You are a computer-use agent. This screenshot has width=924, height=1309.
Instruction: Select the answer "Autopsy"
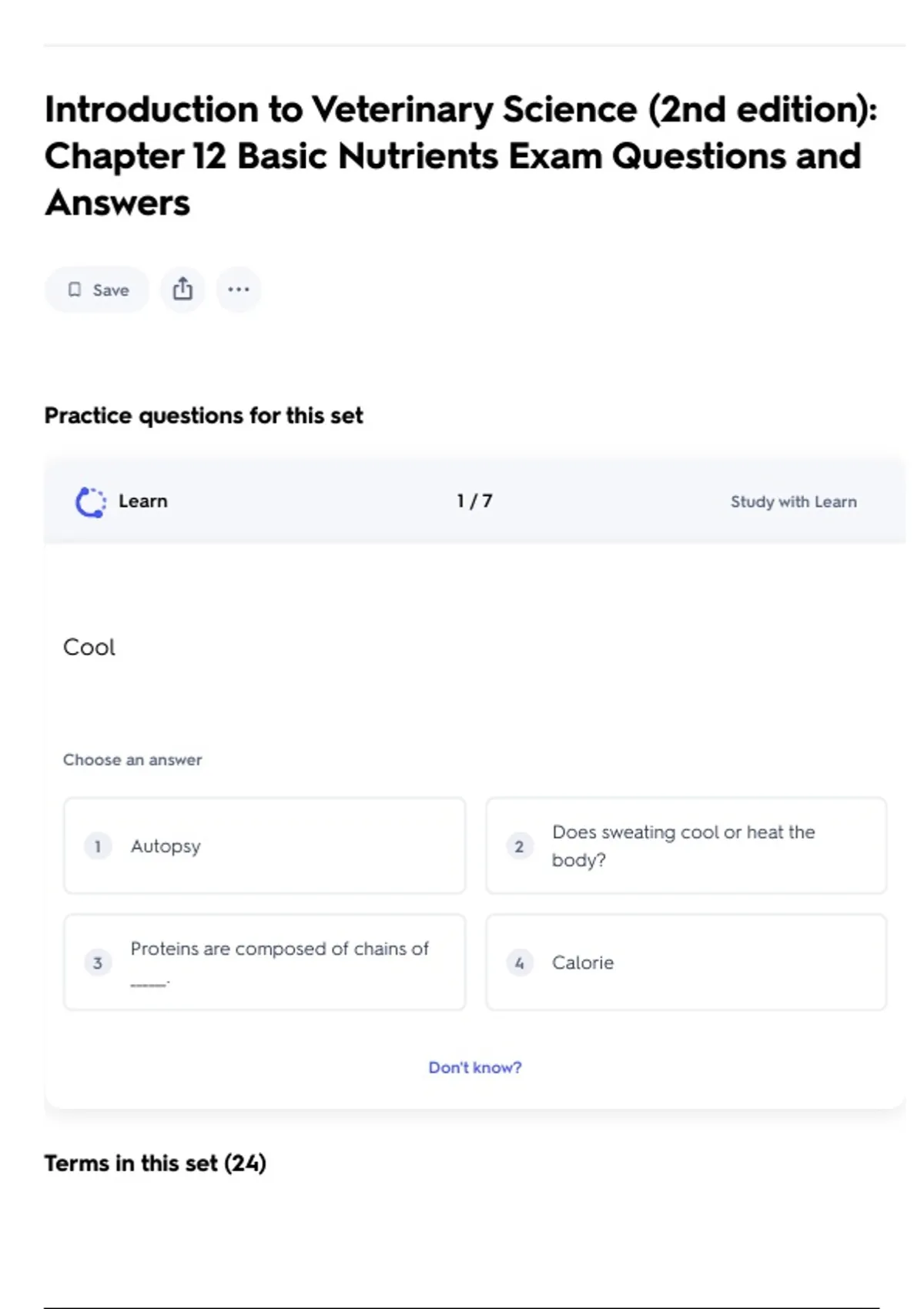[x=166, y=846]
